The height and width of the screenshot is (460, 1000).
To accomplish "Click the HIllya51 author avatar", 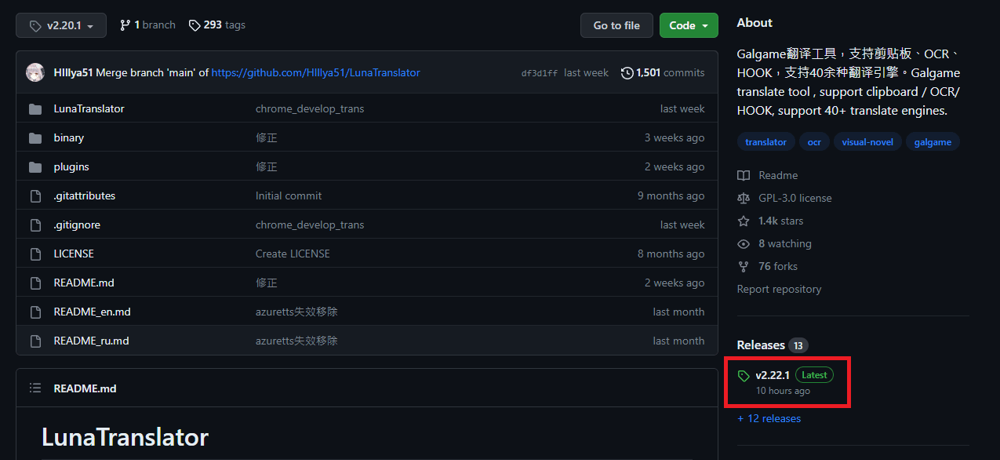I will coord(36,73).
